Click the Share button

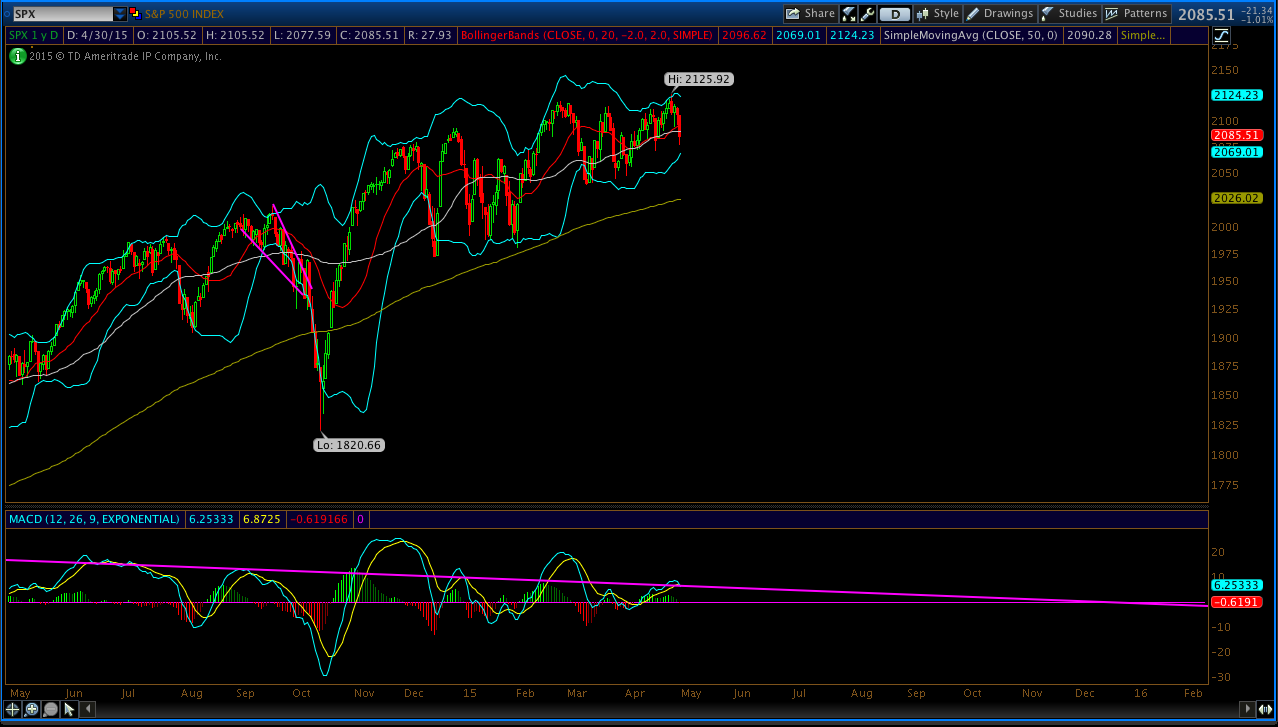810,14
